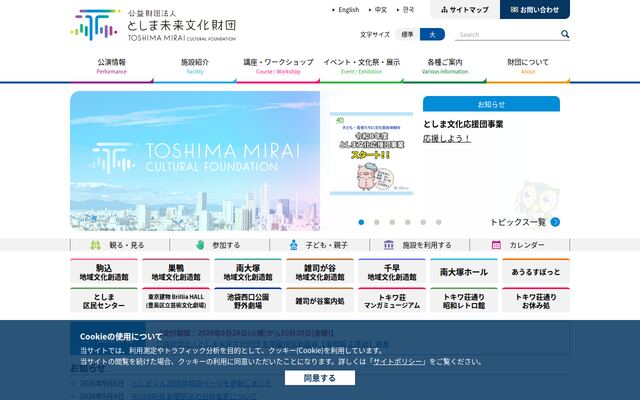This screenshot has width=640, height=400.
Task: Open トキワ荘通り 昭和レトロ館 button
Action: tap(464, 300)
